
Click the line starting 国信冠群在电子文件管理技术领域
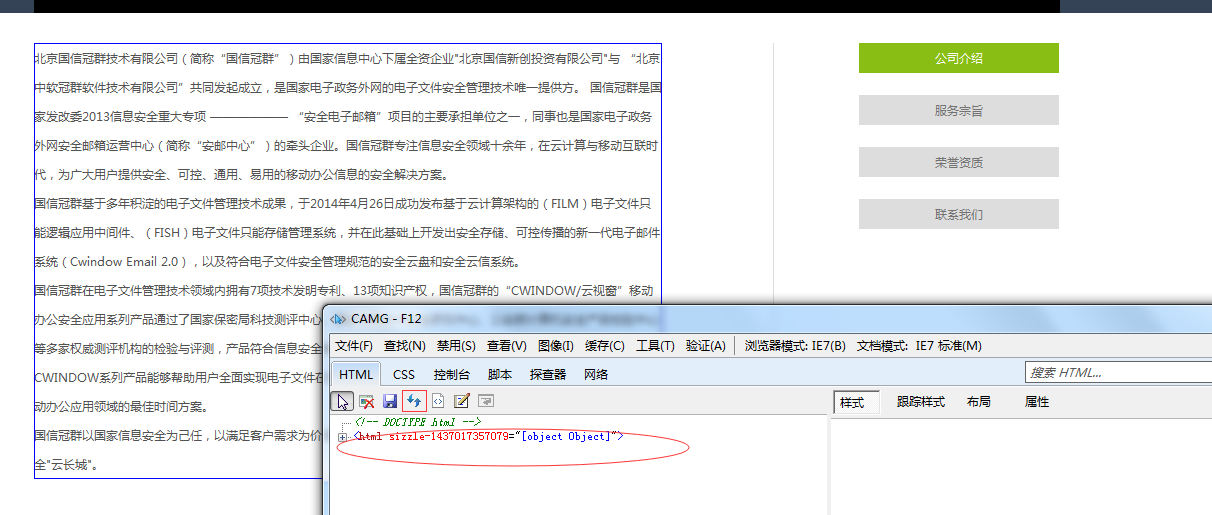[343, 291]
